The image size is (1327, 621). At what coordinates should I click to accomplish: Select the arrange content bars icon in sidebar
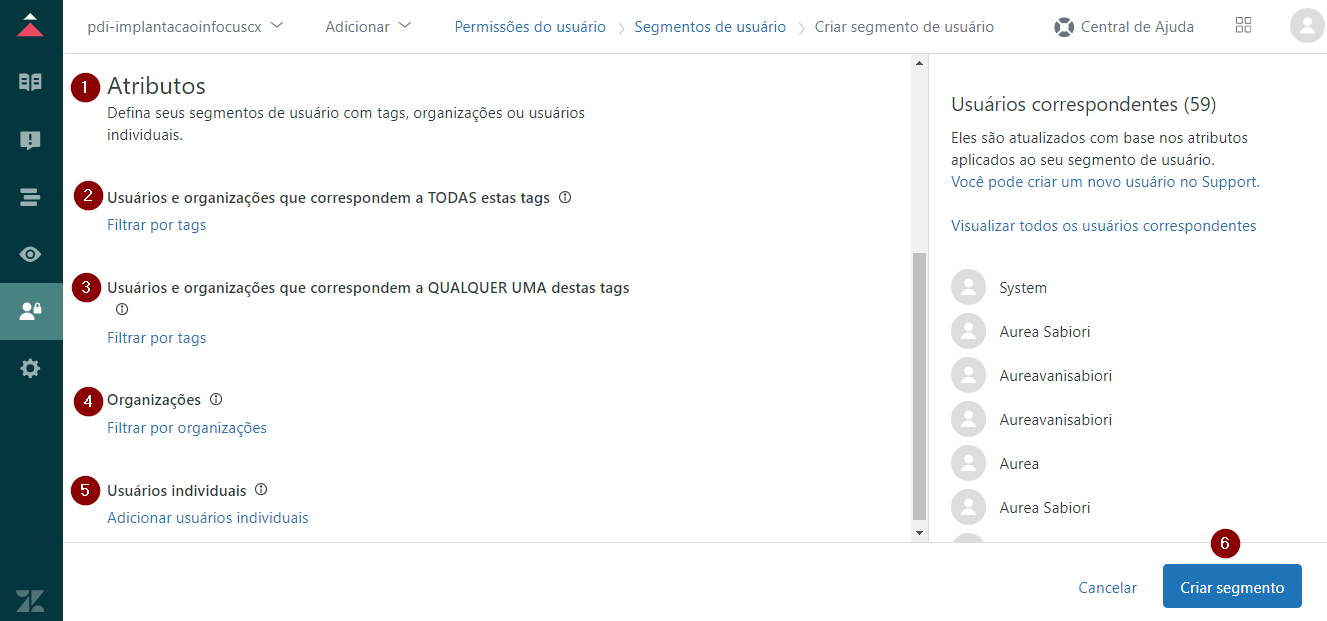tap(31, 197)
